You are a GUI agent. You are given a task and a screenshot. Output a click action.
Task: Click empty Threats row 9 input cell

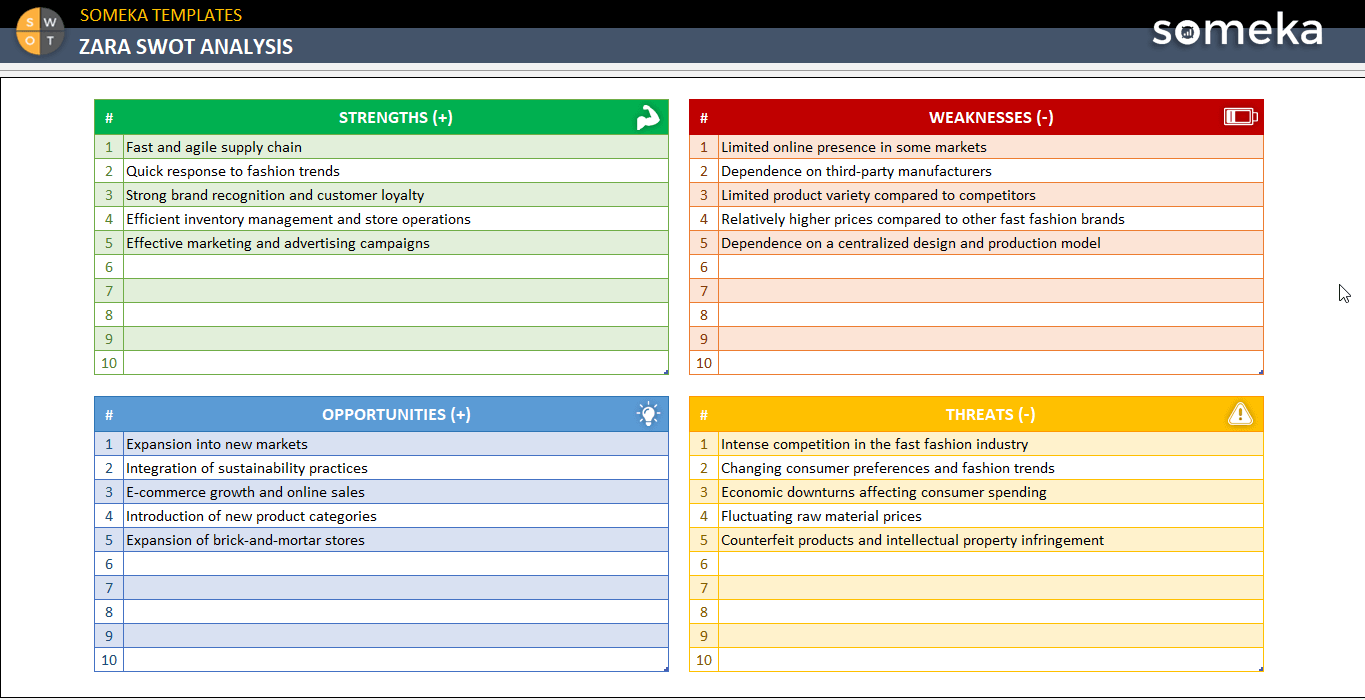991,636
